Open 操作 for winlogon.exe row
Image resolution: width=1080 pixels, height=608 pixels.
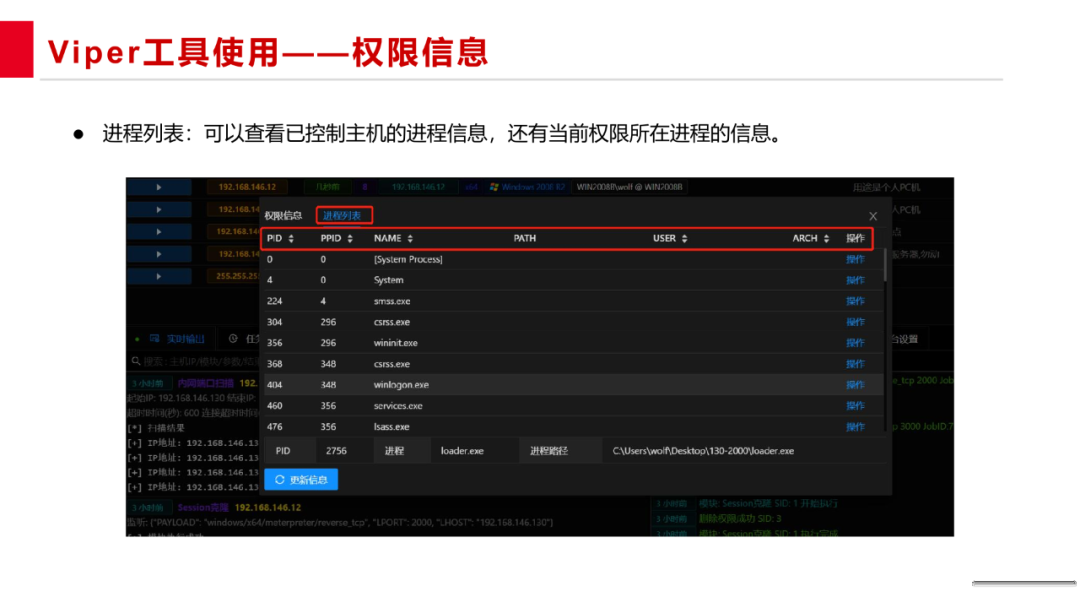855,385
